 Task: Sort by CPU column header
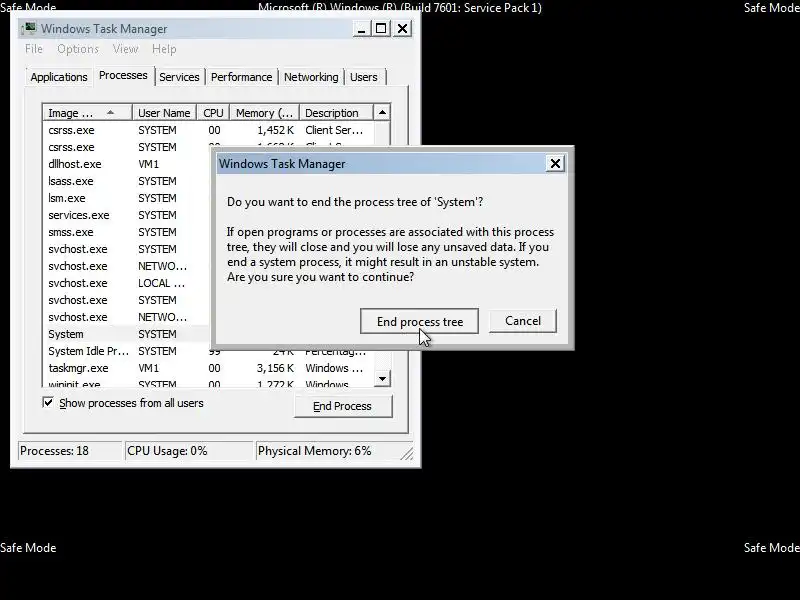(213, 113)
